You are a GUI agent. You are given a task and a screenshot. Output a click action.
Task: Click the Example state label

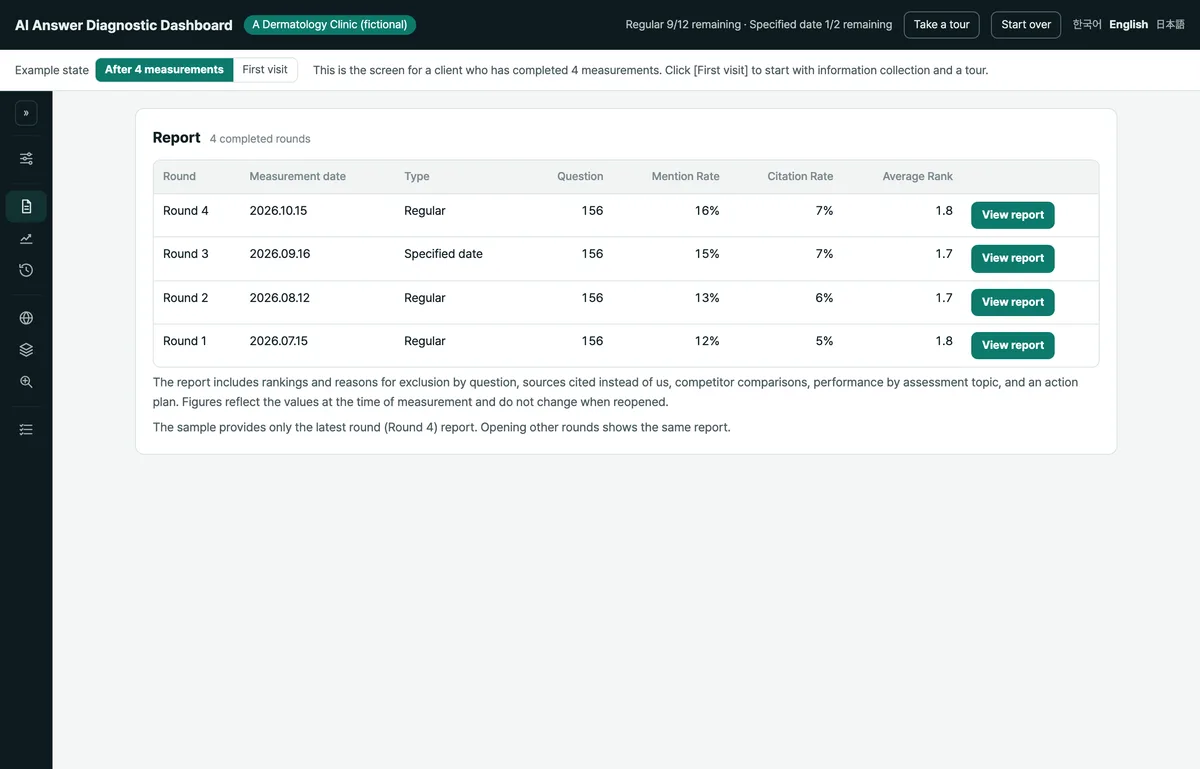coord(52,70)
